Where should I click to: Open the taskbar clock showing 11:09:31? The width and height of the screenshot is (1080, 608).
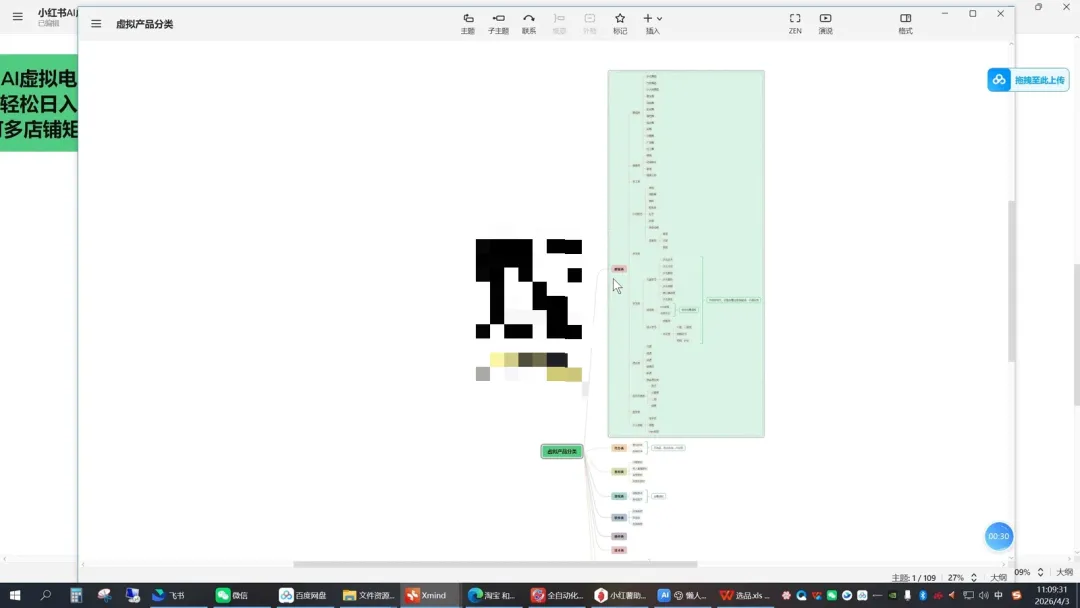tap(1052, 595)
